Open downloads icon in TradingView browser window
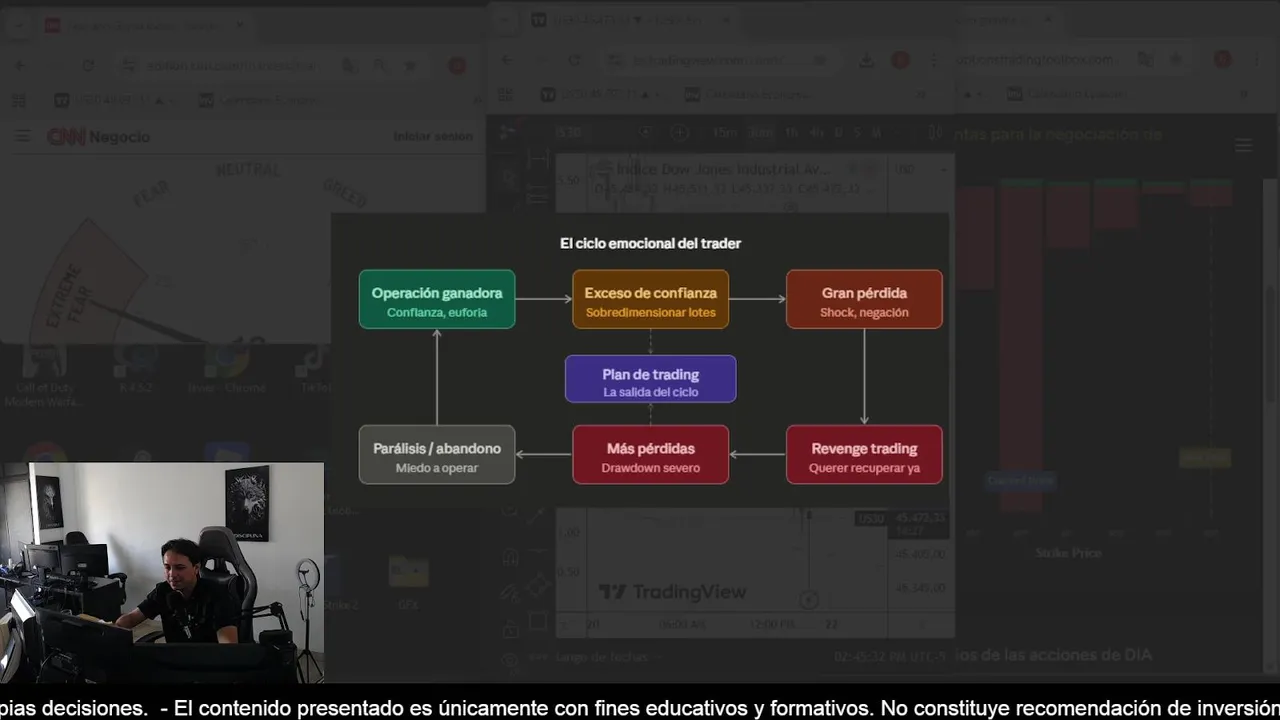 coord(866,60)
